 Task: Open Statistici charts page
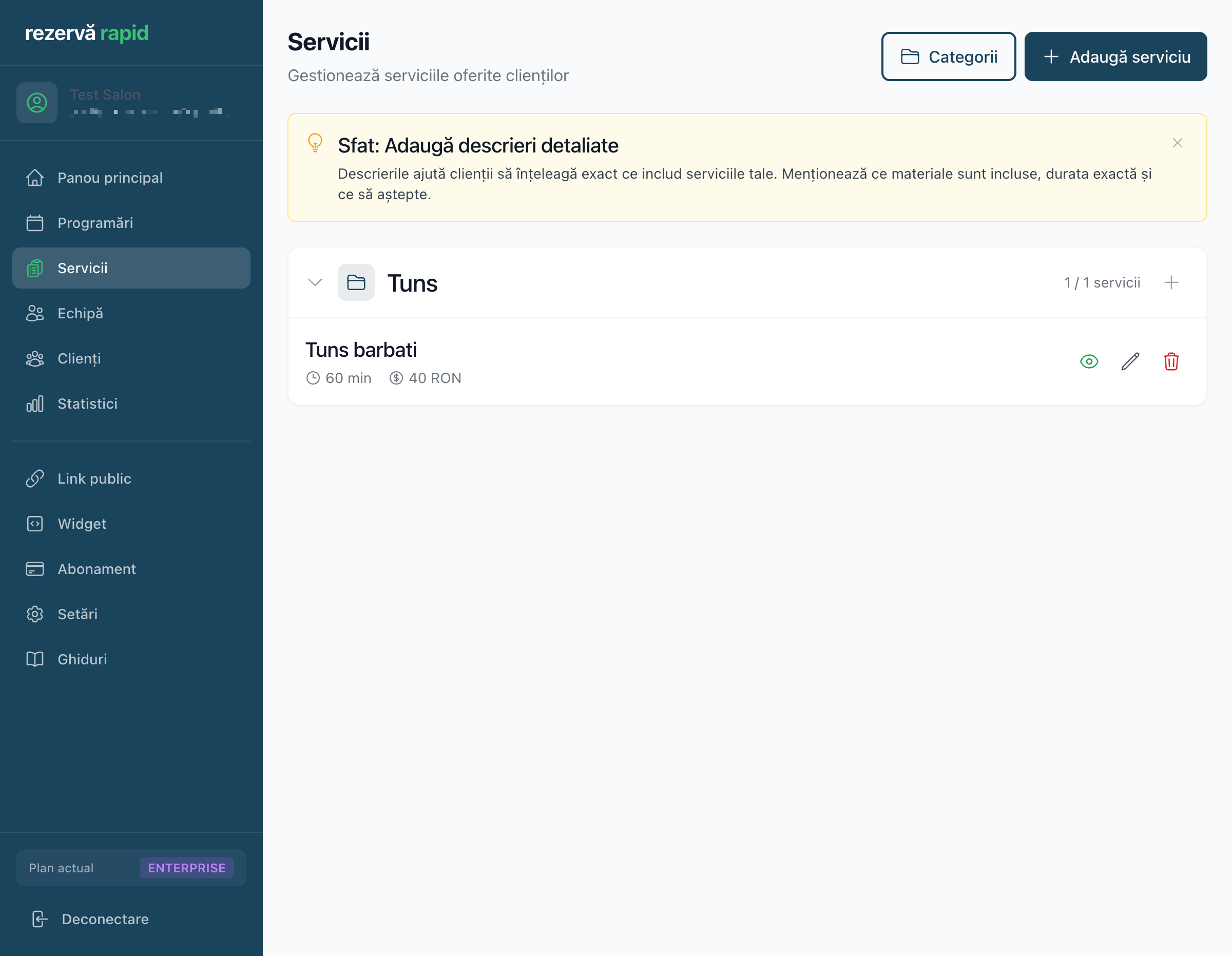[87, 404]
